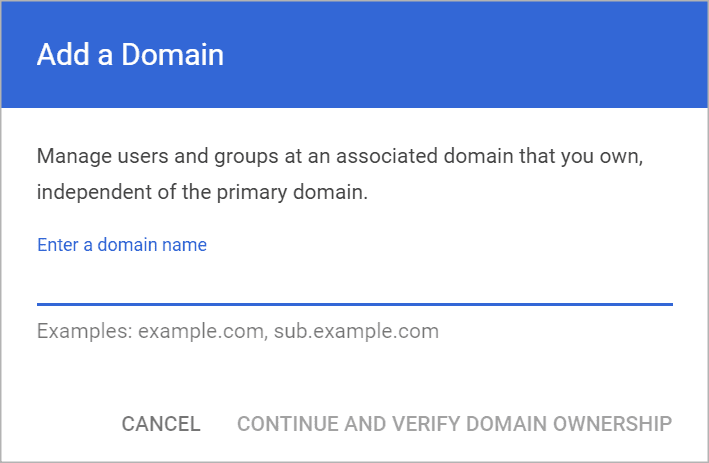Select the word 'Domain' in the header
Image resolution: width=709 pixels, height=463 pixels.
point(172,55)
